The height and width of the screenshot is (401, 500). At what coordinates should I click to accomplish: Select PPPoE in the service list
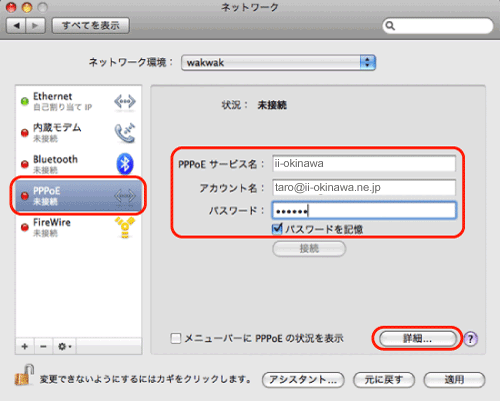click(79, 196)
